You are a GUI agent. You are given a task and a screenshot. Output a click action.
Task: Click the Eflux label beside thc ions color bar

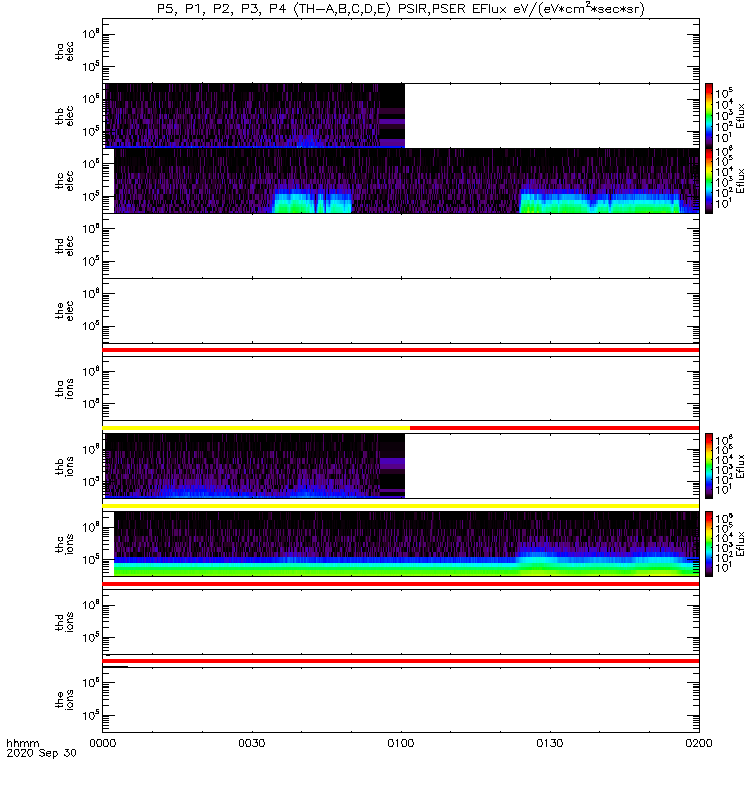pyautogui.click(x=740, y=544)
